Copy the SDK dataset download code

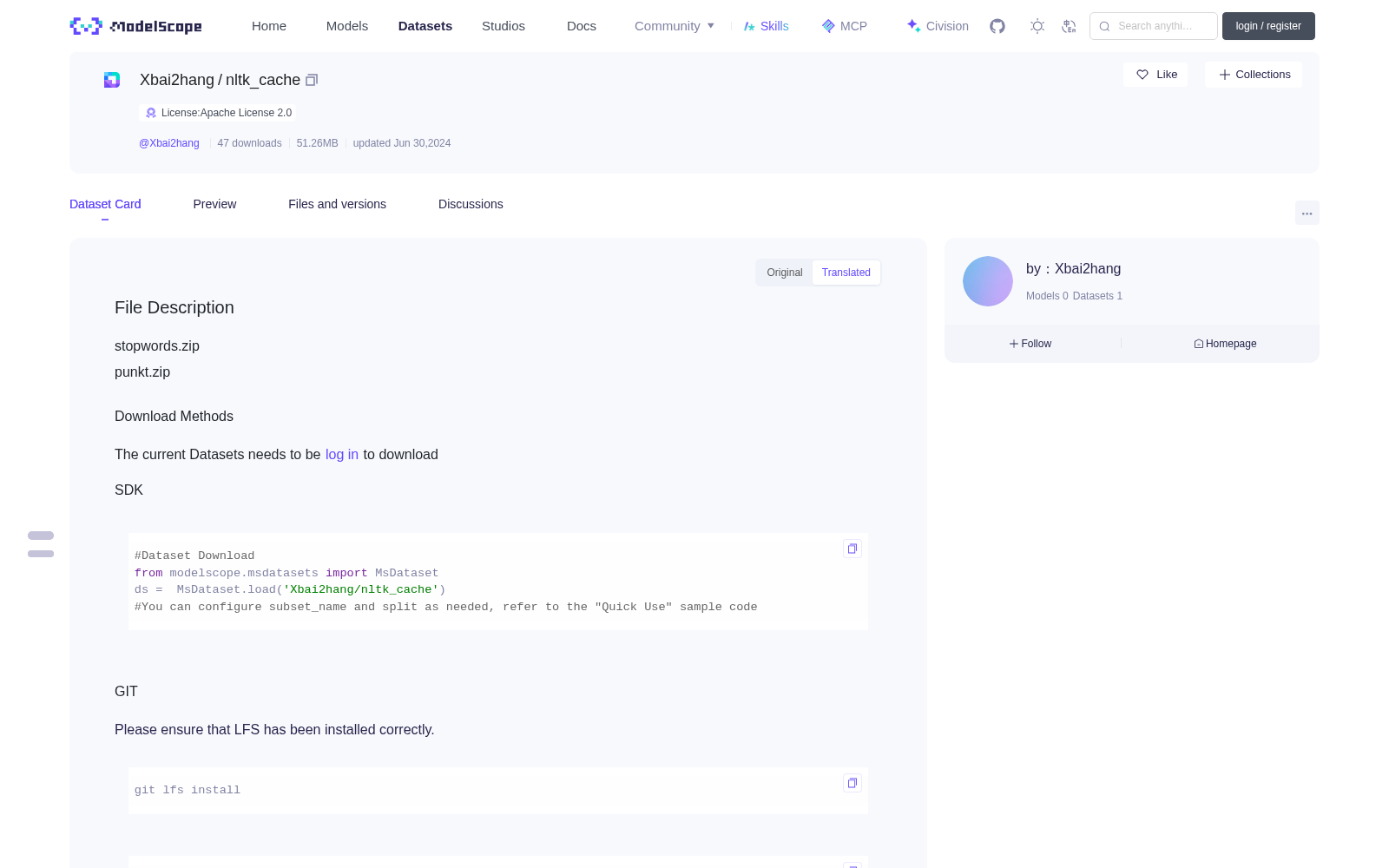tap(852, 549)
